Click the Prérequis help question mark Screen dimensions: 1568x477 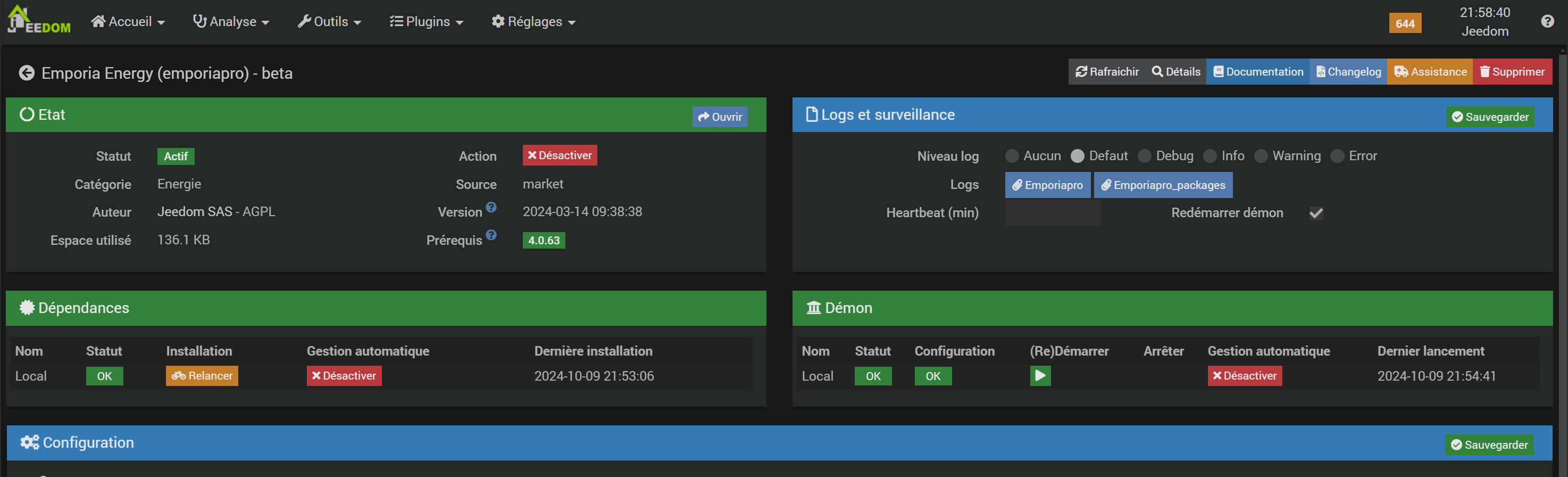pyautogui.click(x=491, y=235)
